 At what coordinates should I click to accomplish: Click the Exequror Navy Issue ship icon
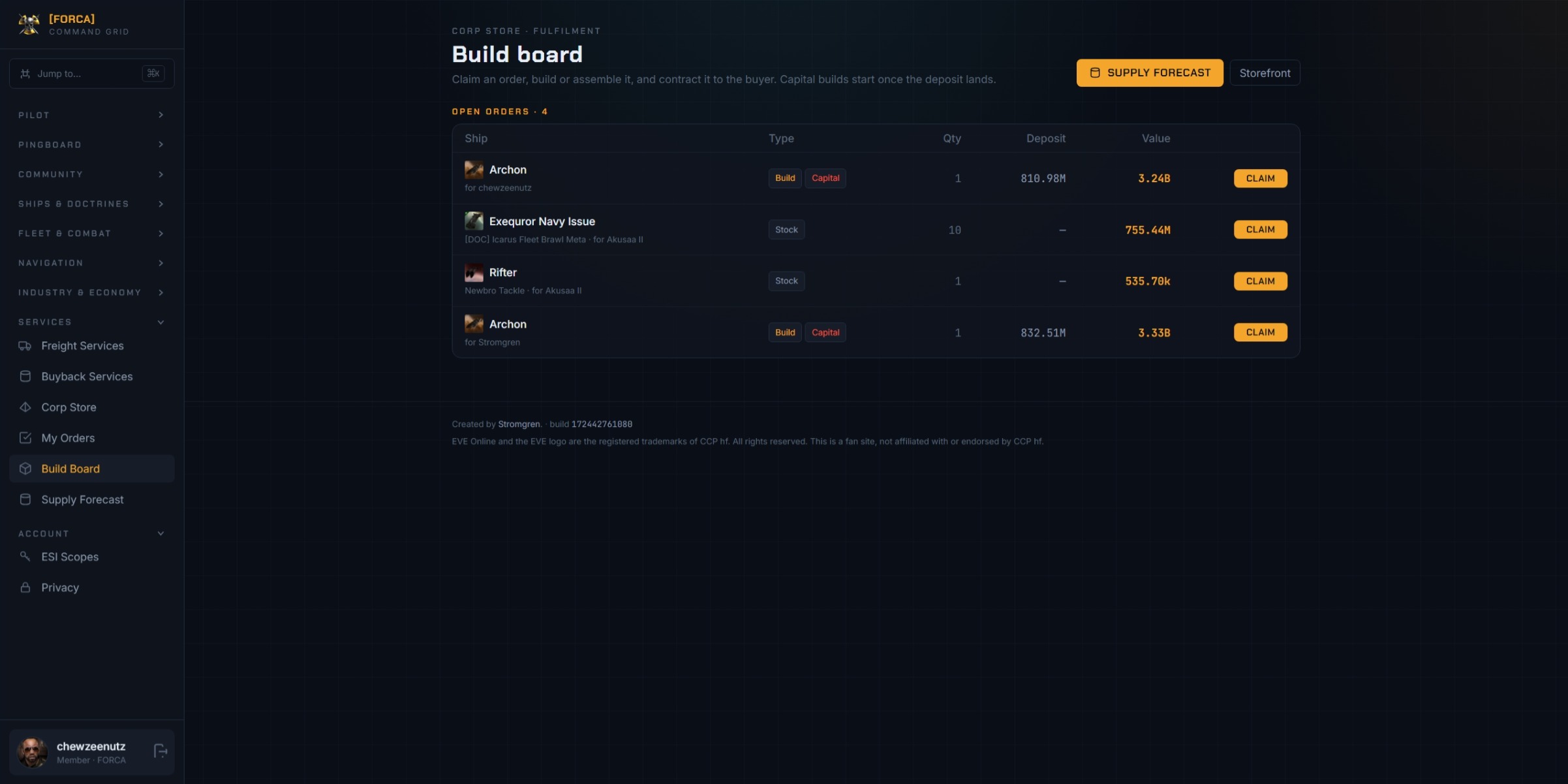pos(474,221)
